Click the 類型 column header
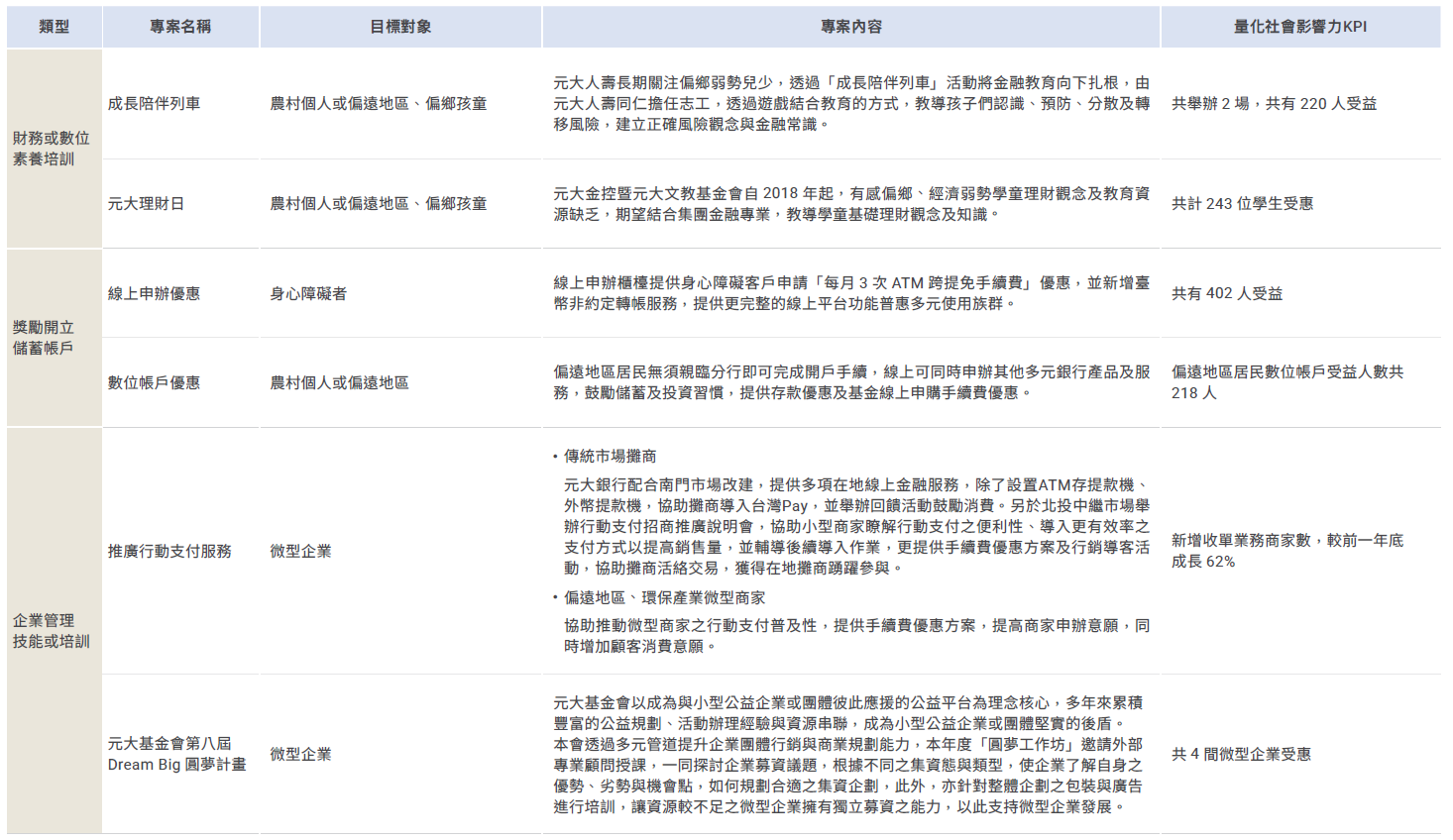The height and width of the screenshot is (840, 1453). [x=55, y=27]
